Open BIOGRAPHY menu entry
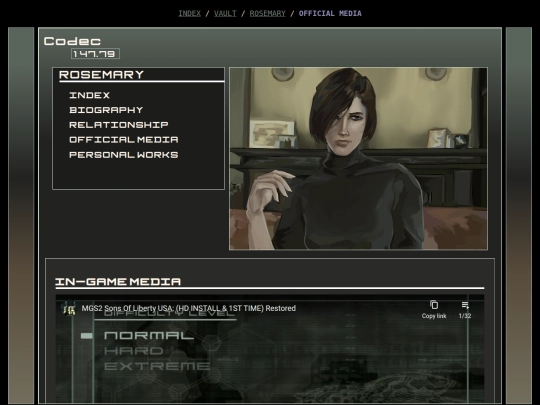The width and height of the screenshot is (540, 405). pyautogui.click(x=106, y=110)
